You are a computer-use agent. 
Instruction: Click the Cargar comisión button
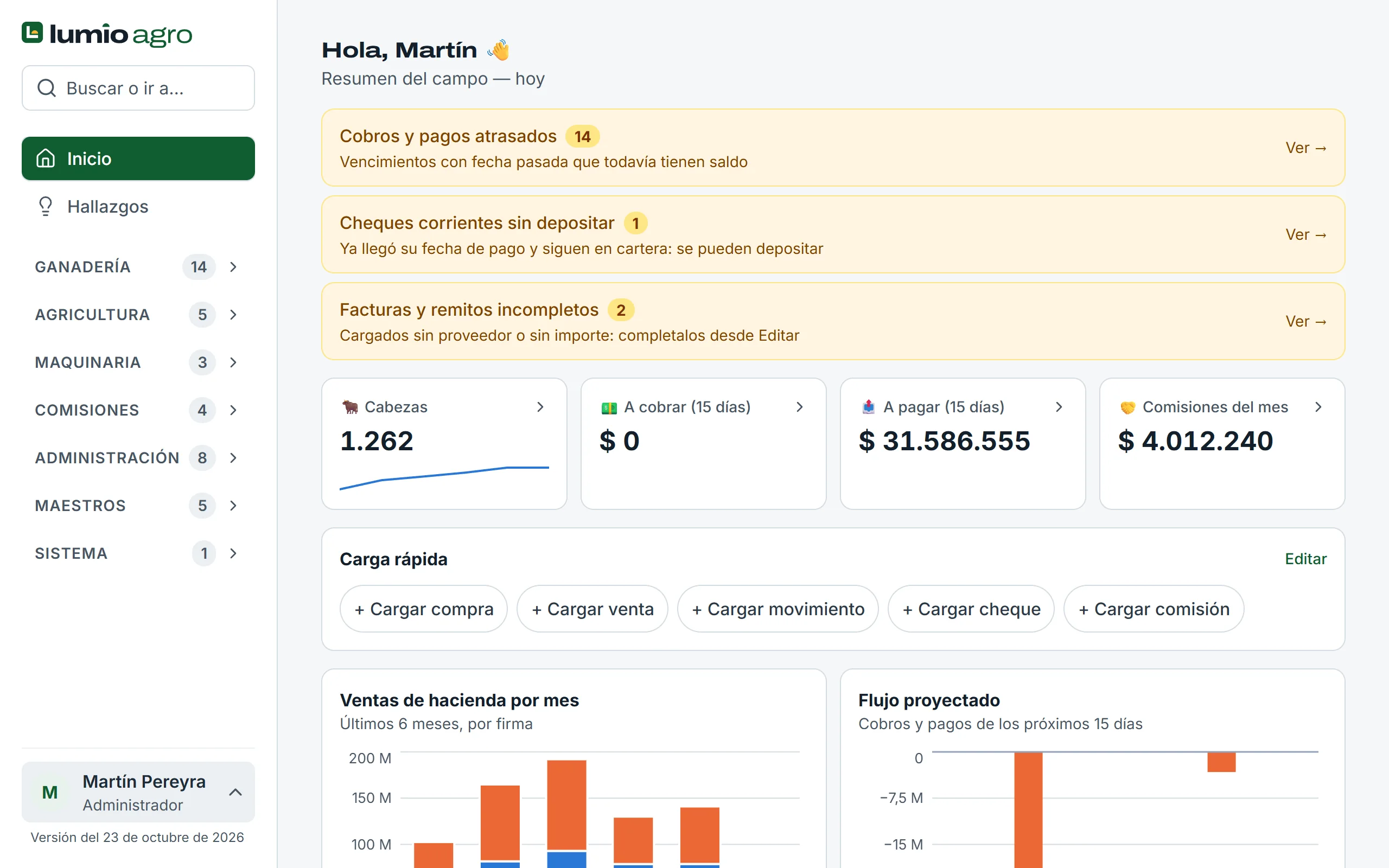(1154, 609)
